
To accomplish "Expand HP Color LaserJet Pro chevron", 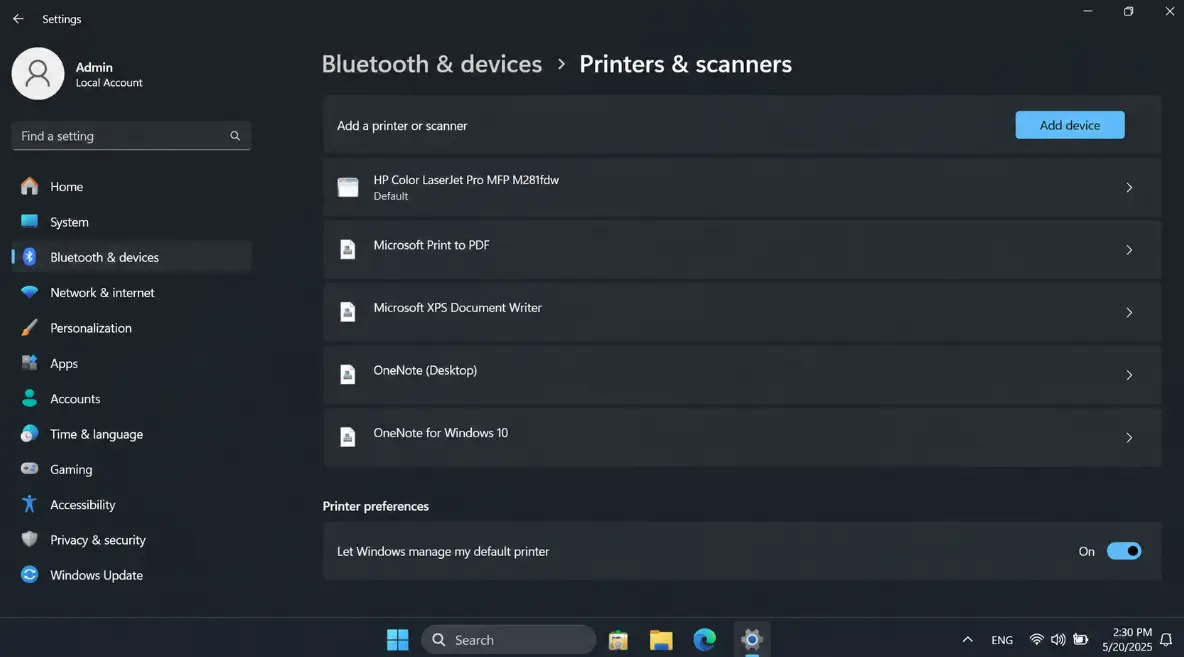I will pyautogui.click(x=1129, y=187).
